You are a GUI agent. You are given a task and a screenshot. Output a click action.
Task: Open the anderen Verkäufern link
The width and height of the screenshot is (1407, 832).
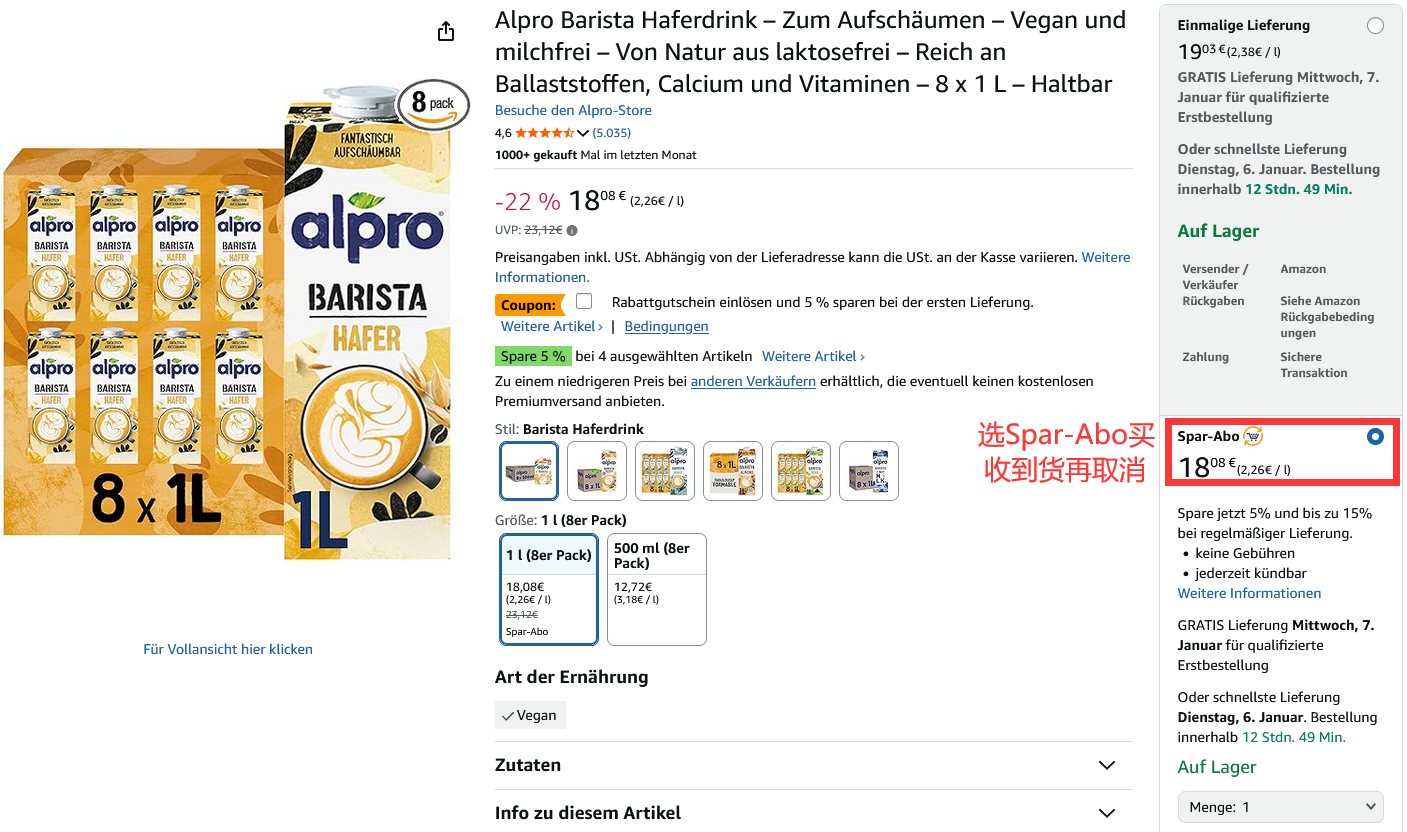point(753,381)
